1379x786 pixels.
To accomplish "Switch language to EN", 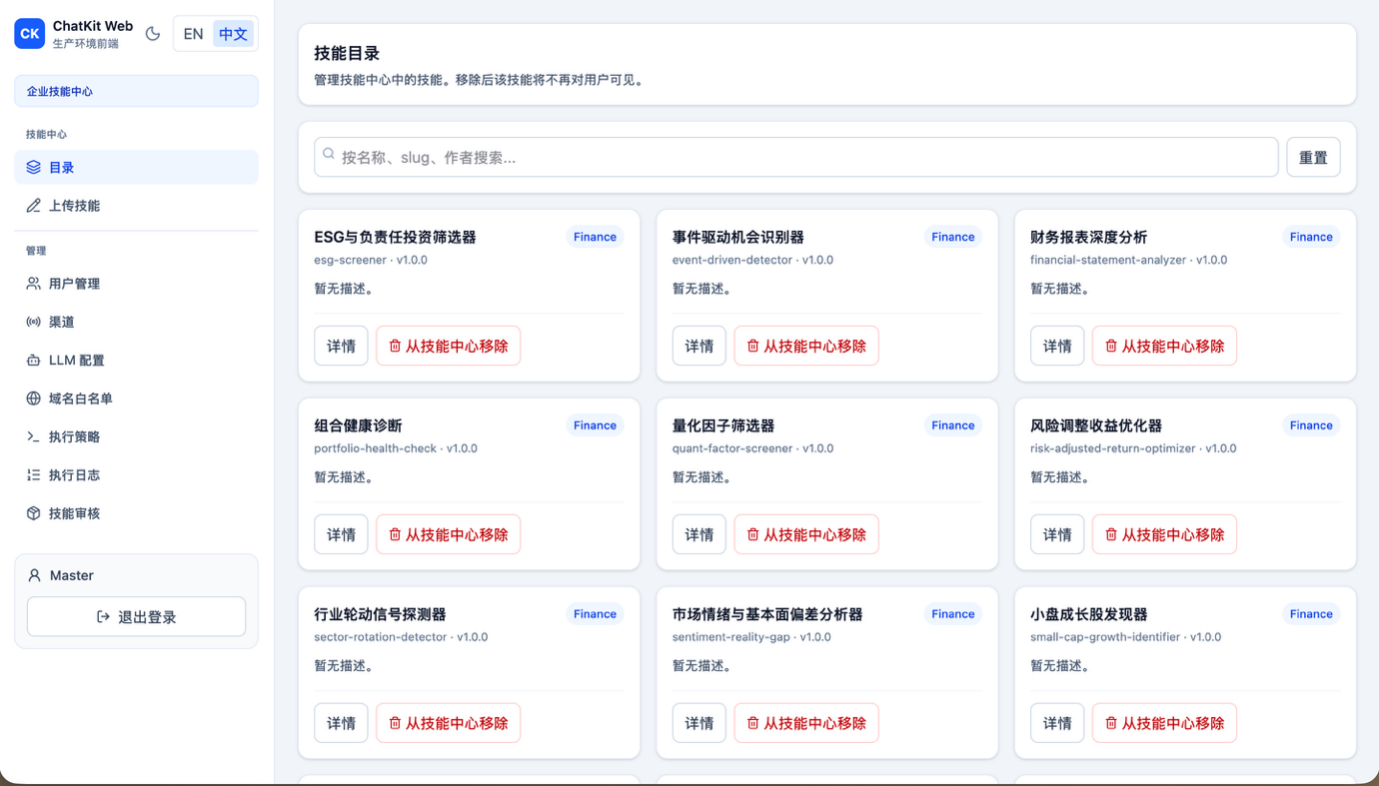I will (x=193, y=34).
